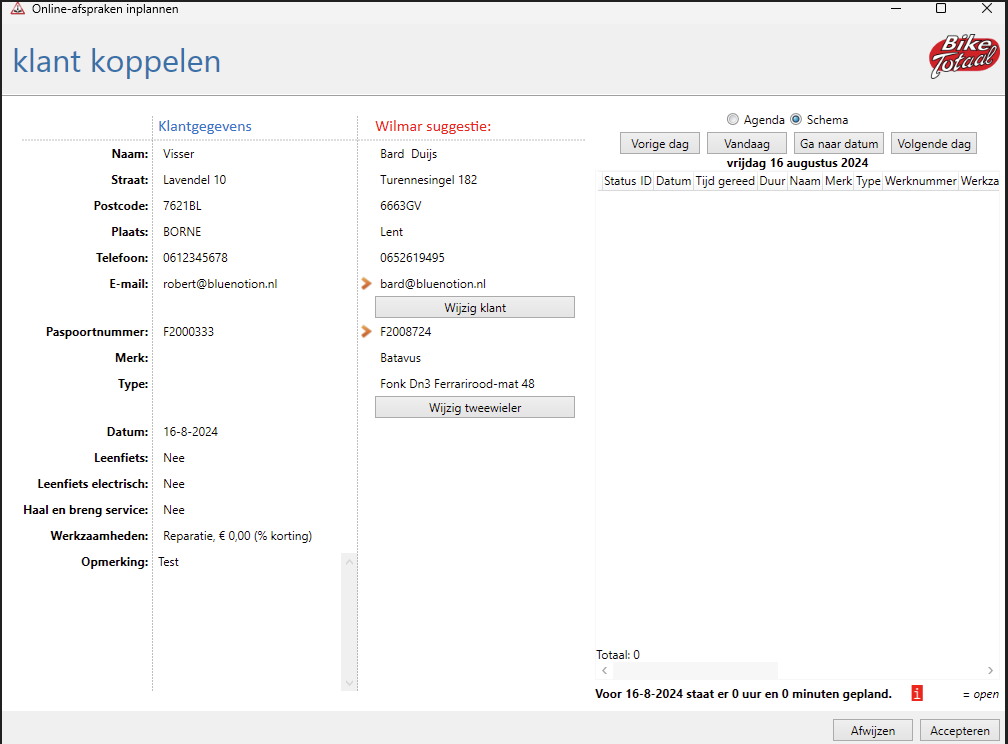Accept the appointment with Accepteren
Image resolution: width=1008 pixels, height=744 pixels.
tap(959, 730)
